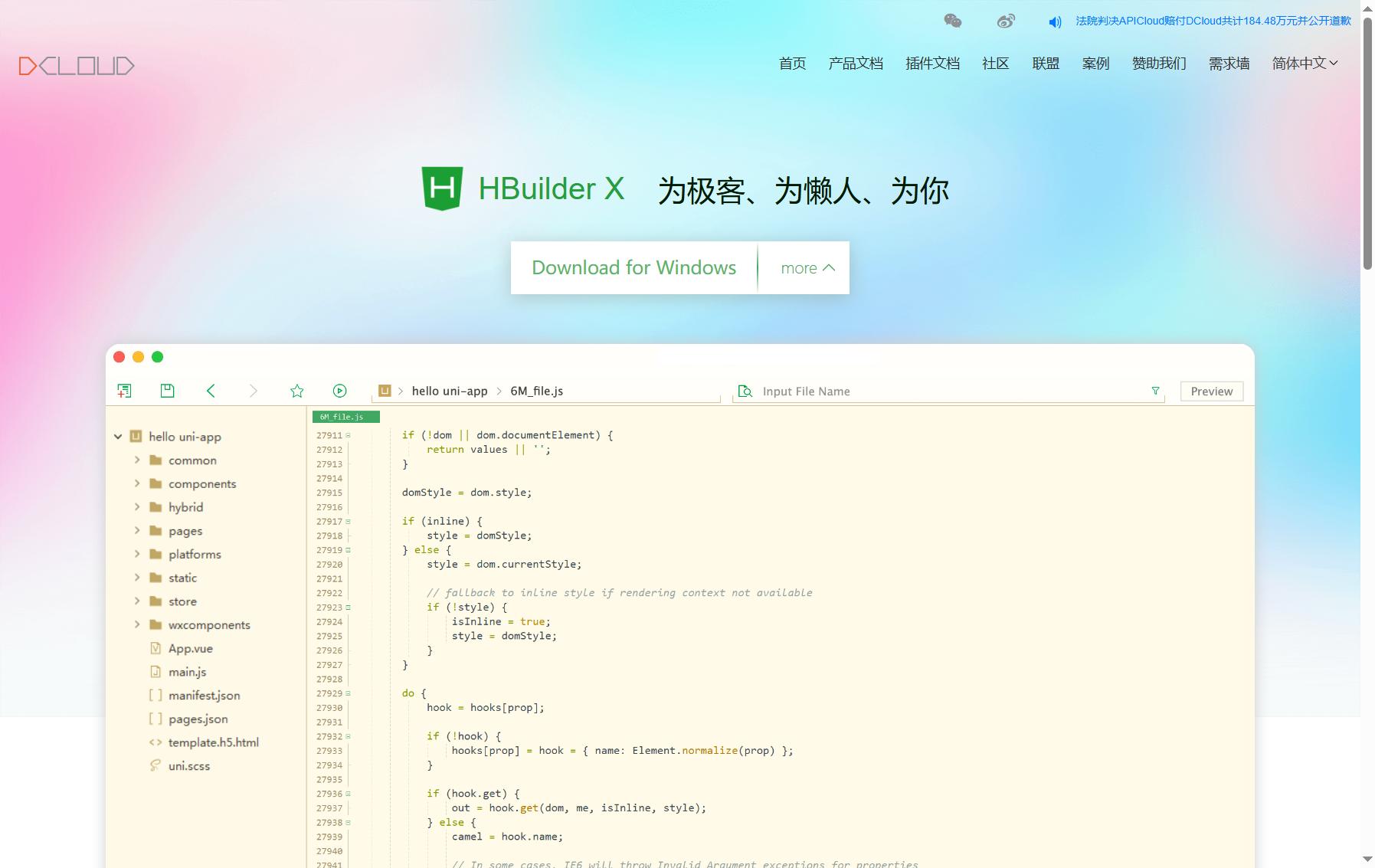Viewport: 1375px width, 868px height.
Task: Click the new file toolbar icon
Action: pyautogui.click(x=124, y=391)
